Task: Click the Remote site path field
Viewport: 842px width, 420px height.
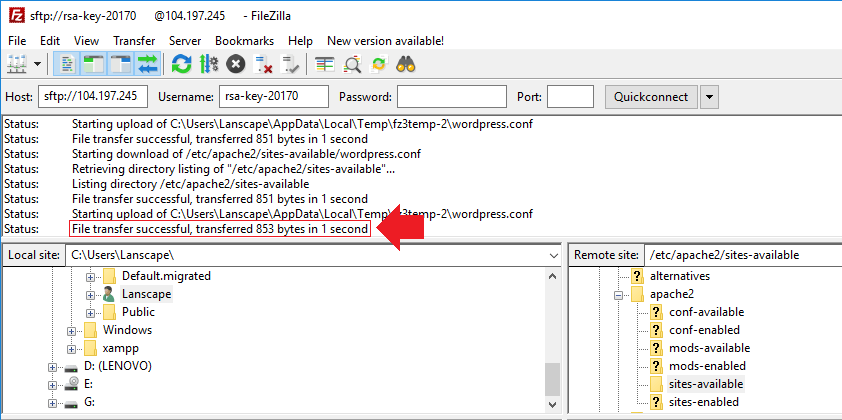Action: click(744, 255)
